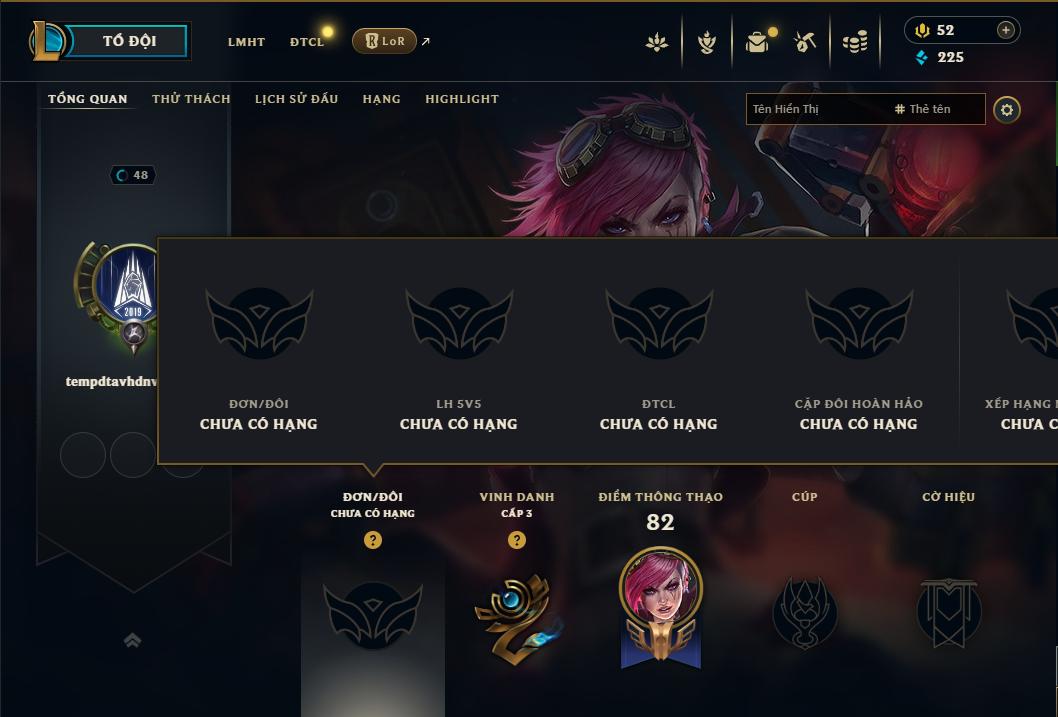Screen dimensions: 1058x717
Task: Switch to the THỬ THÁCH tab
Action: click(191, 98)
